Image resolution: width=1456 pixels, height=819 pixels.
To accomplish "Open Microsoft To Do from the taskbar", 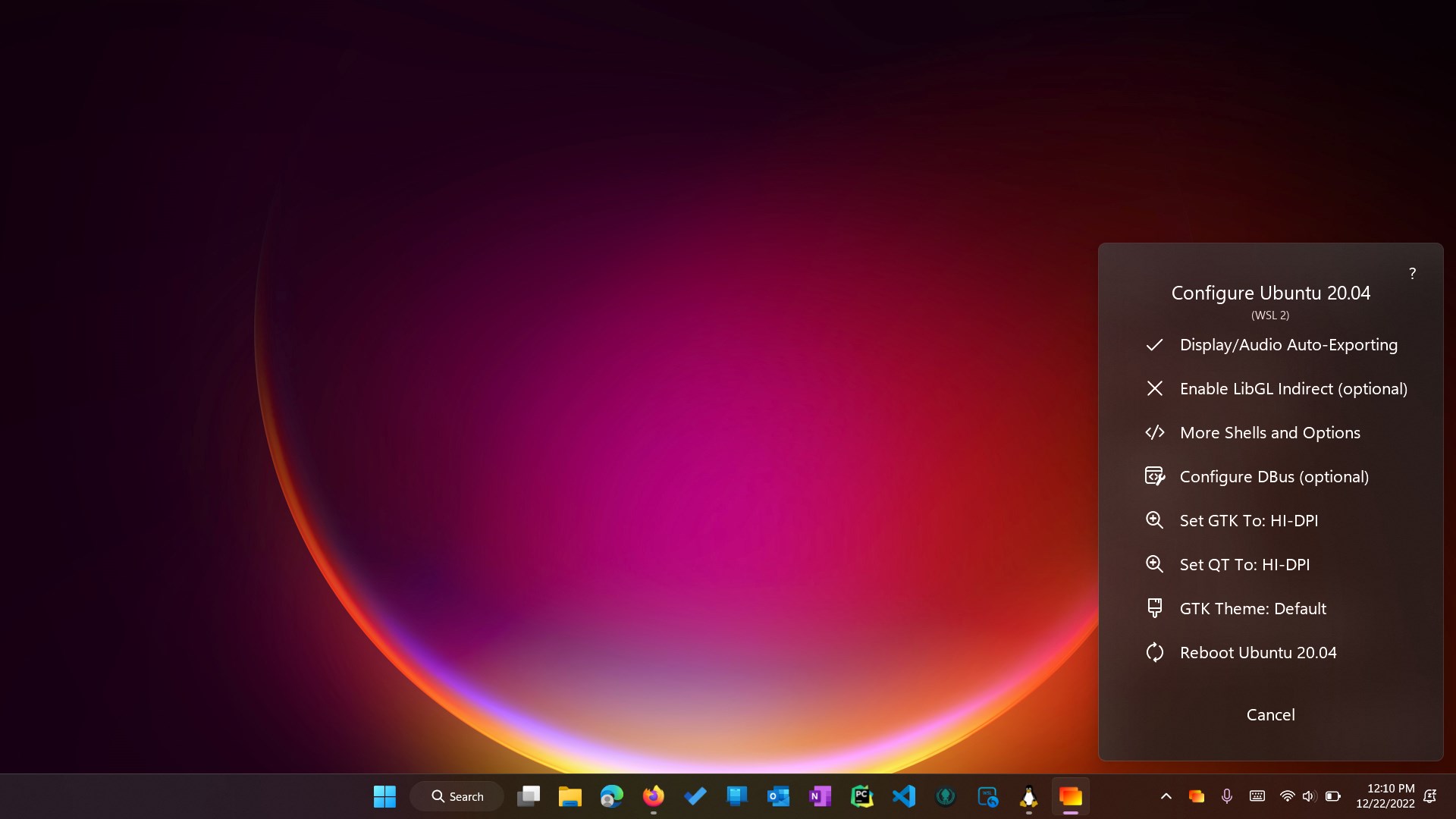I will point(695,796).
